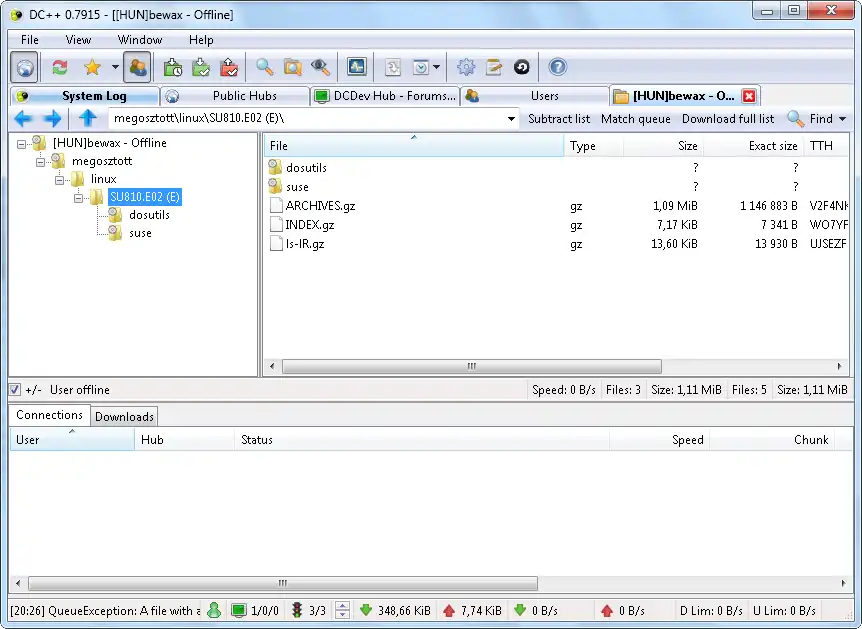Open Network Statistics toolbar icon
The height and width of the screenshot is (629, 862).
[357, 67]
